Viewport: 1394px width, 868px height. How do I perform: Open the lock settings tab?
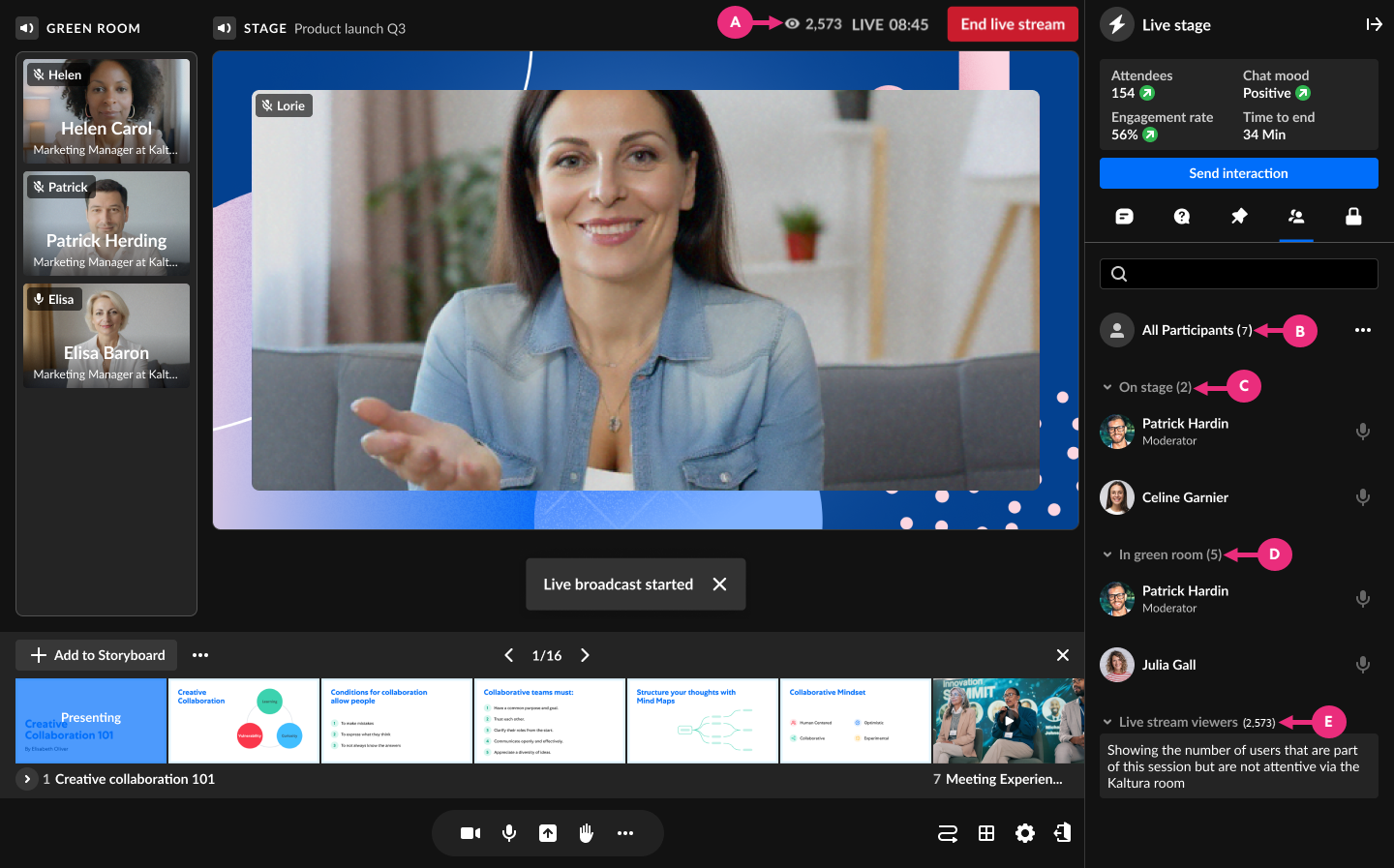coord(1353,217)
